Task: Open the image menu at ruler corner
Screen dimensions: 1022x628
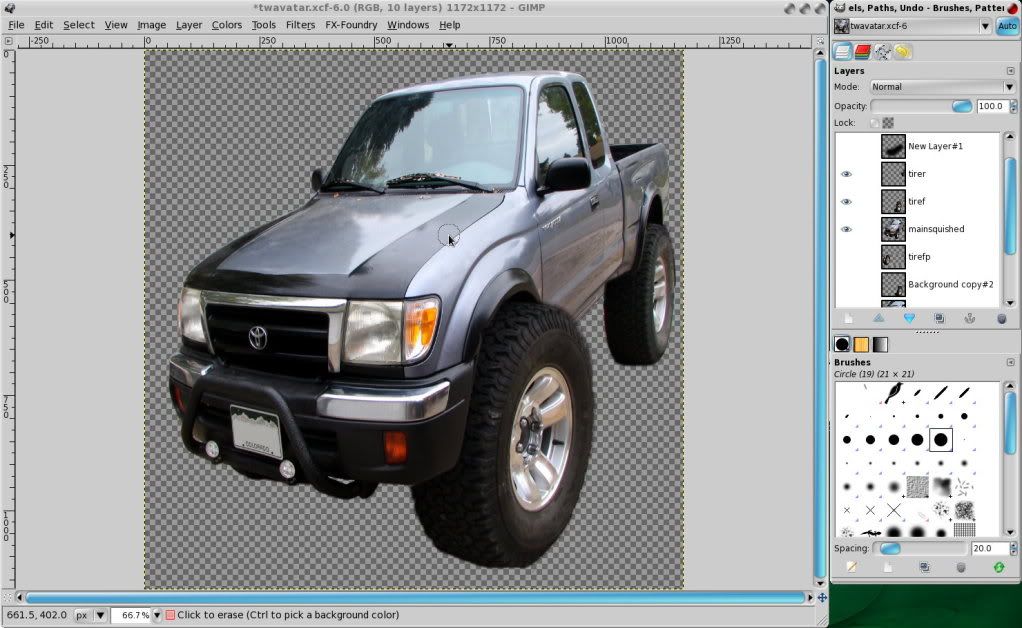Action: [x=8, y=40]
